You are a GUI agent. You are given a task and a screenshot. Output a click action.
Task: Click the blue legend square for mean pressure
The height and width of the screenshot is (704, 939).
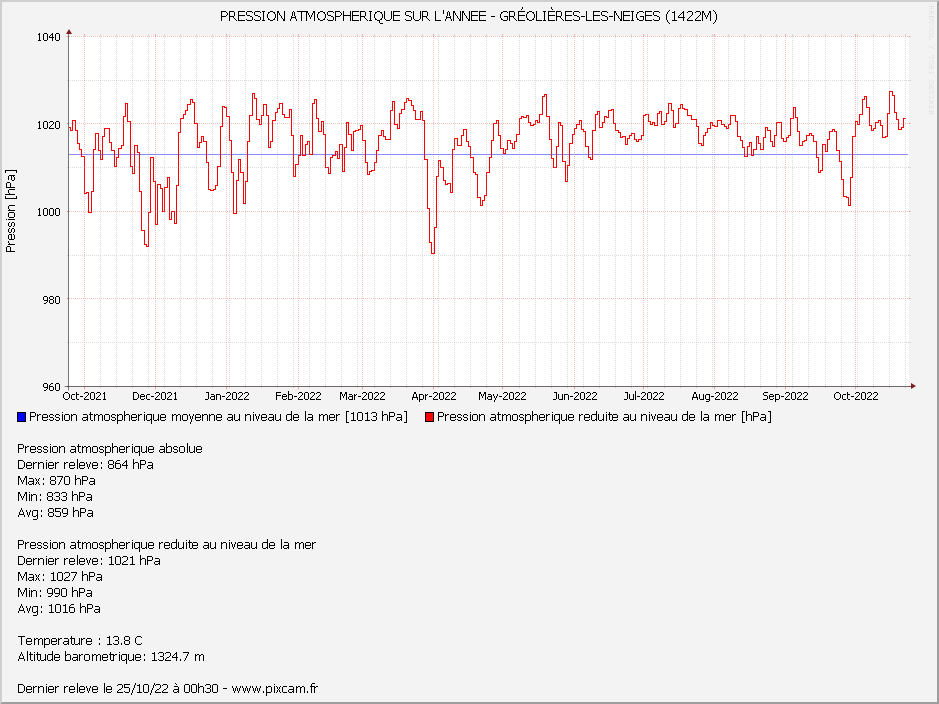[23, 417]
